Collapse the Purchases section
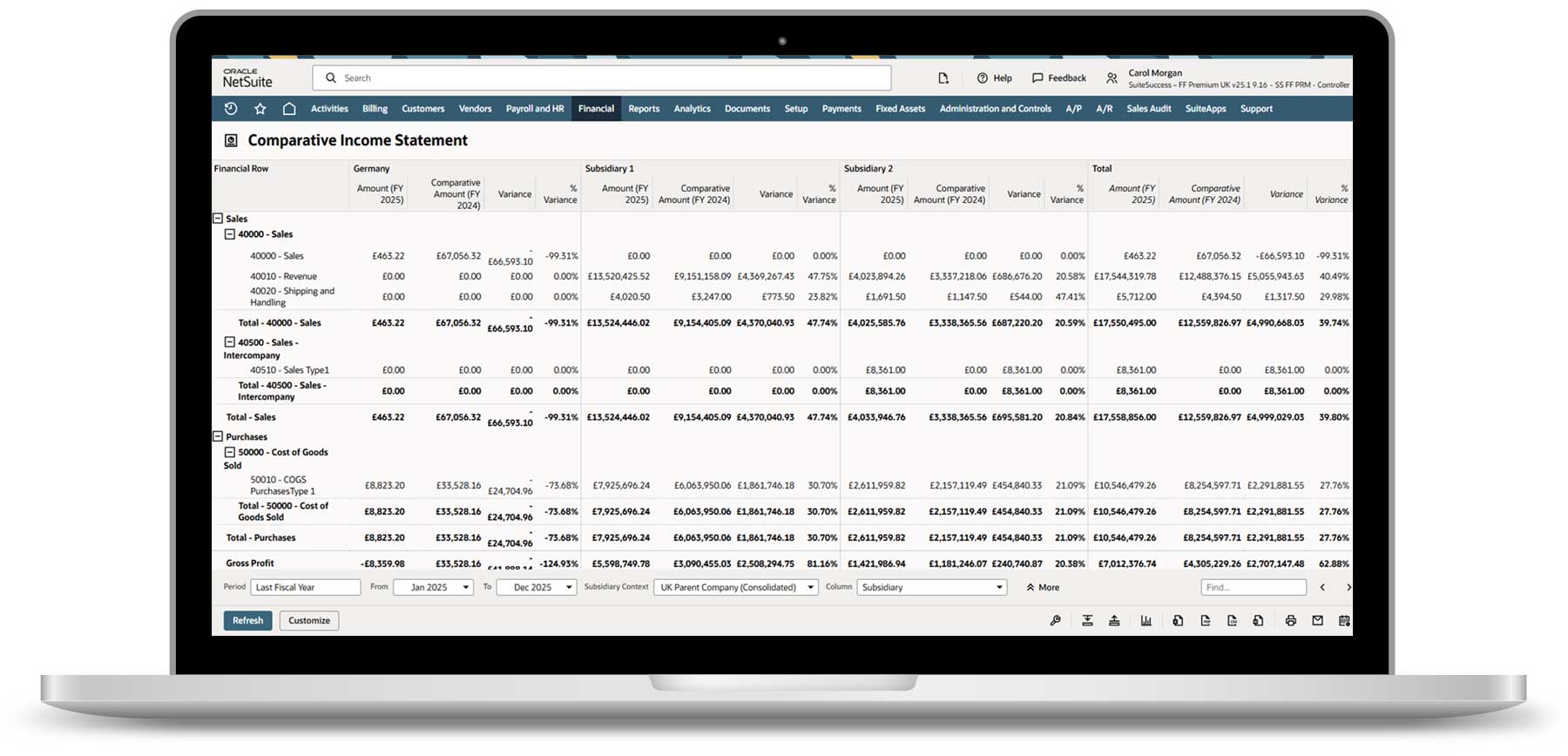Screen dimensions: 1568x756 coord(218,436)
